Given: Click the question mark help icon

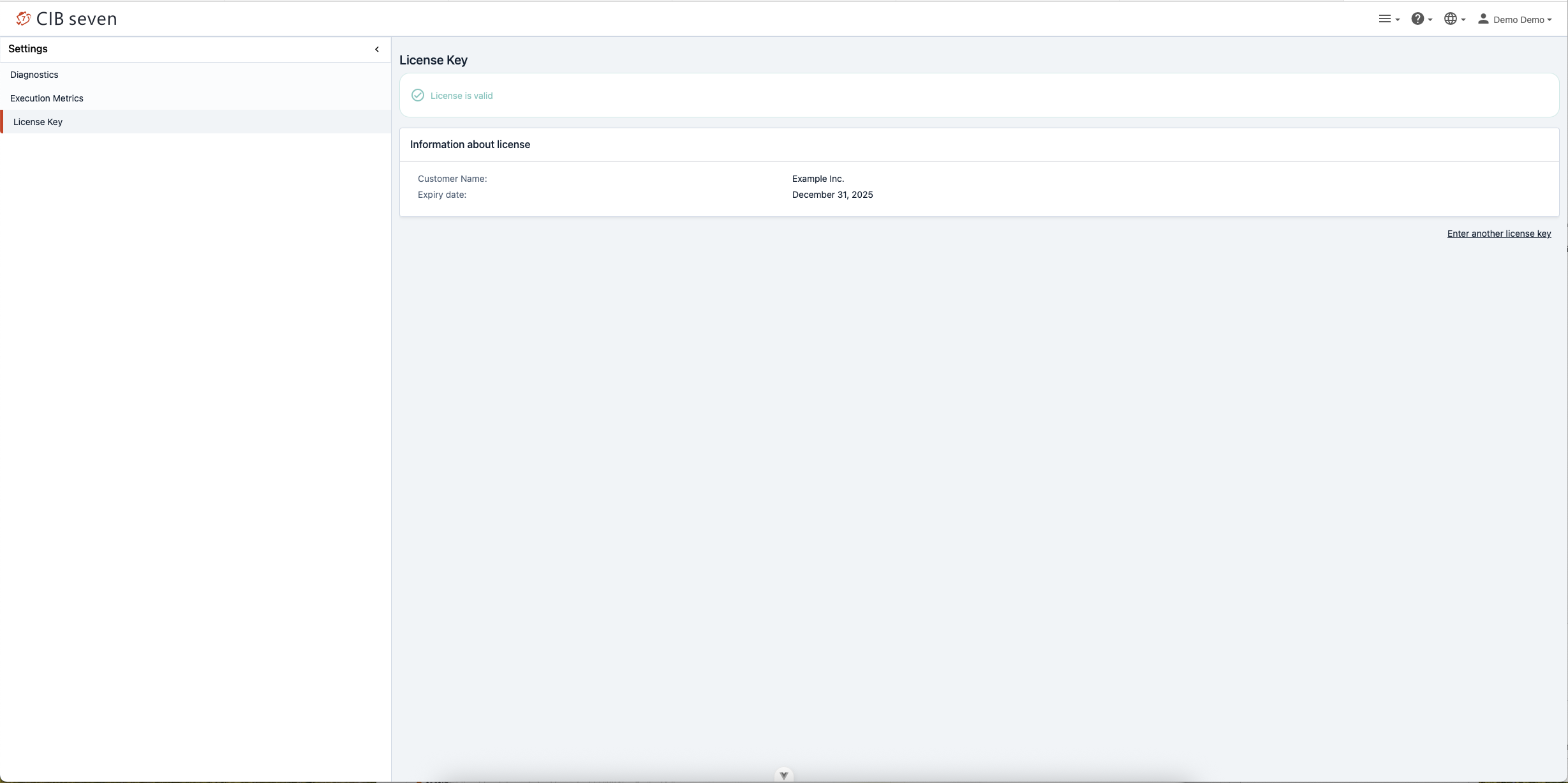Looking at the screenshot, I should coord(1417,19).
